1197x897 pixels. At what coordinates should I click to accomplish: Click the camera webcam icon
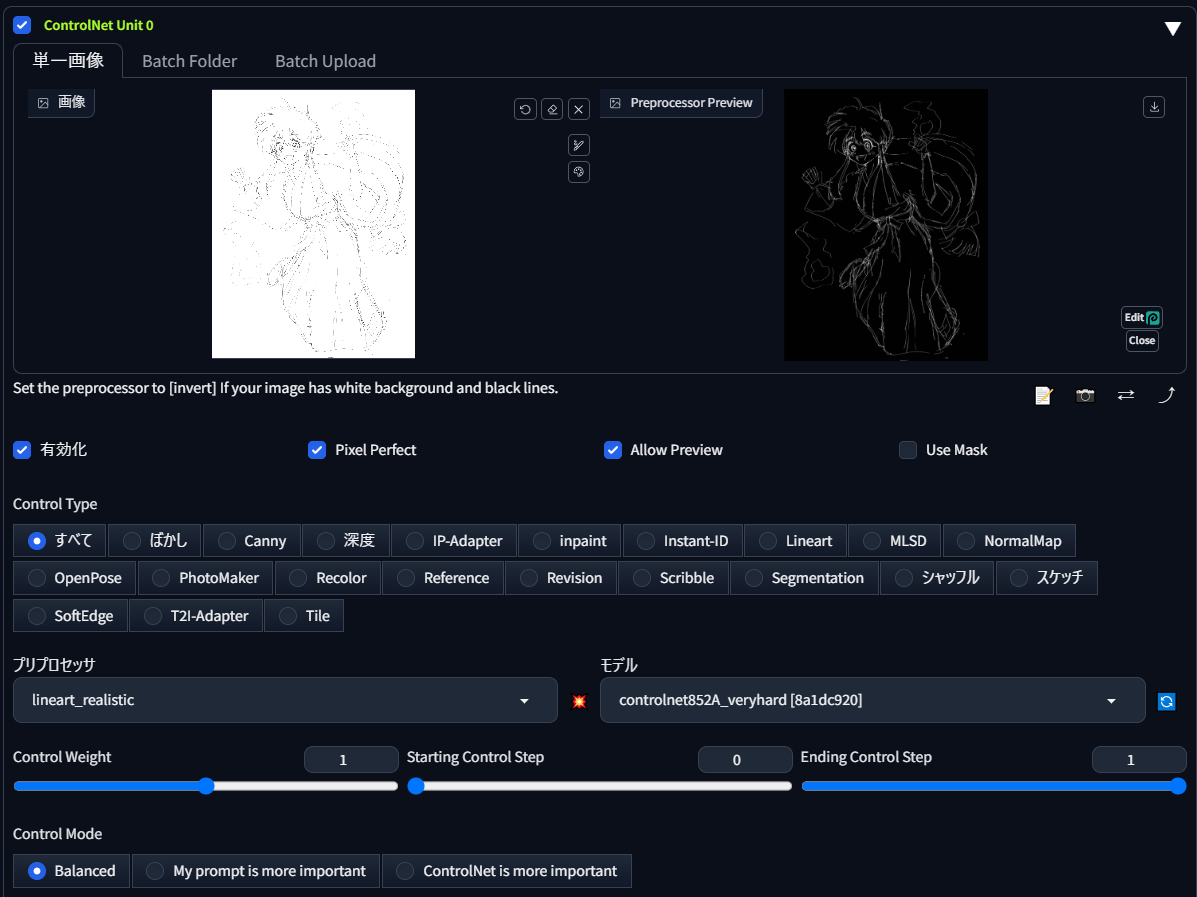tap(1085, 395)
